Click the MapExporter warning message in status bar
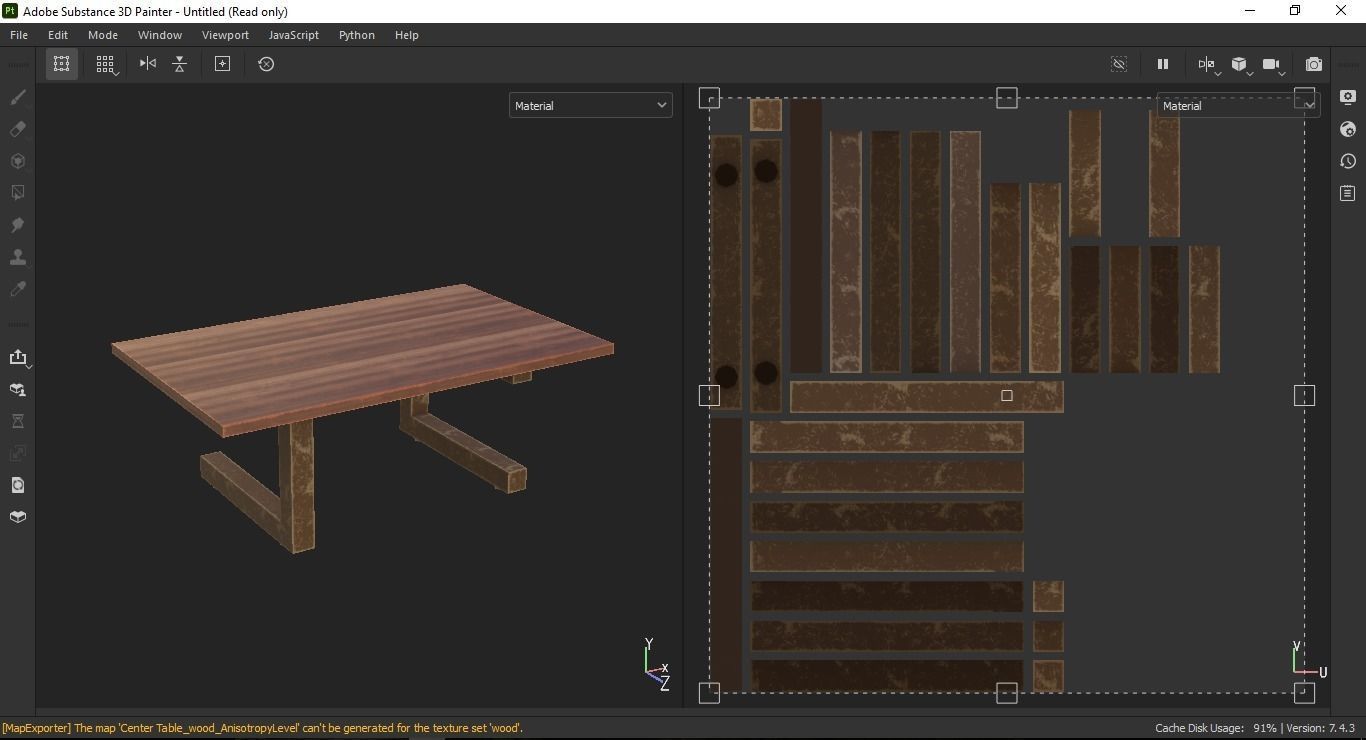Screen dimensions: 1366x740 [x=262, y=728]
